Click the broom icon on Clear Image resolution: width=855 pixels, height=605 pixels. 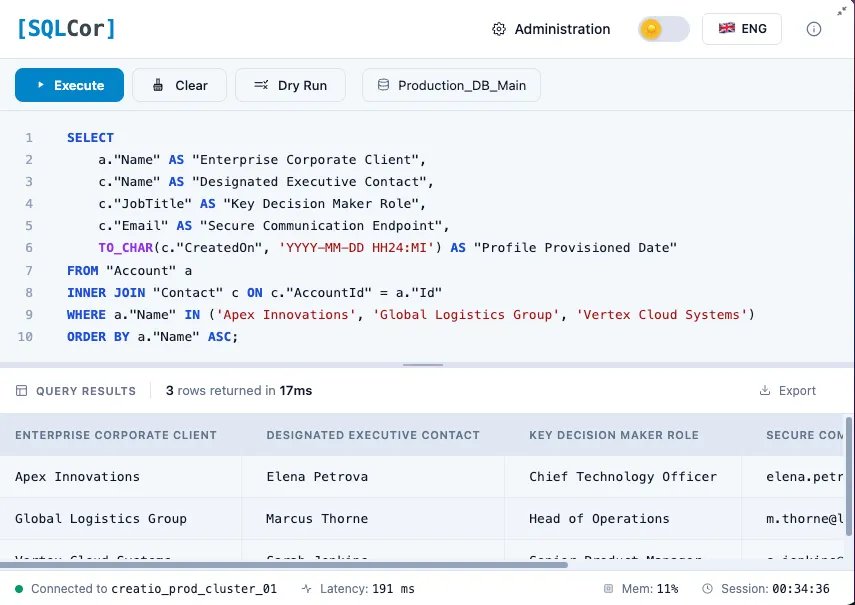(158, 85)
